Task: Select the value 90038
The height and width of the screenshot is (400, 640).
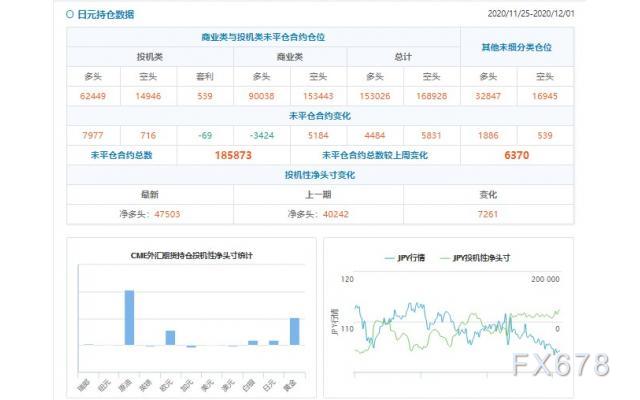Action: coord(261,96)
